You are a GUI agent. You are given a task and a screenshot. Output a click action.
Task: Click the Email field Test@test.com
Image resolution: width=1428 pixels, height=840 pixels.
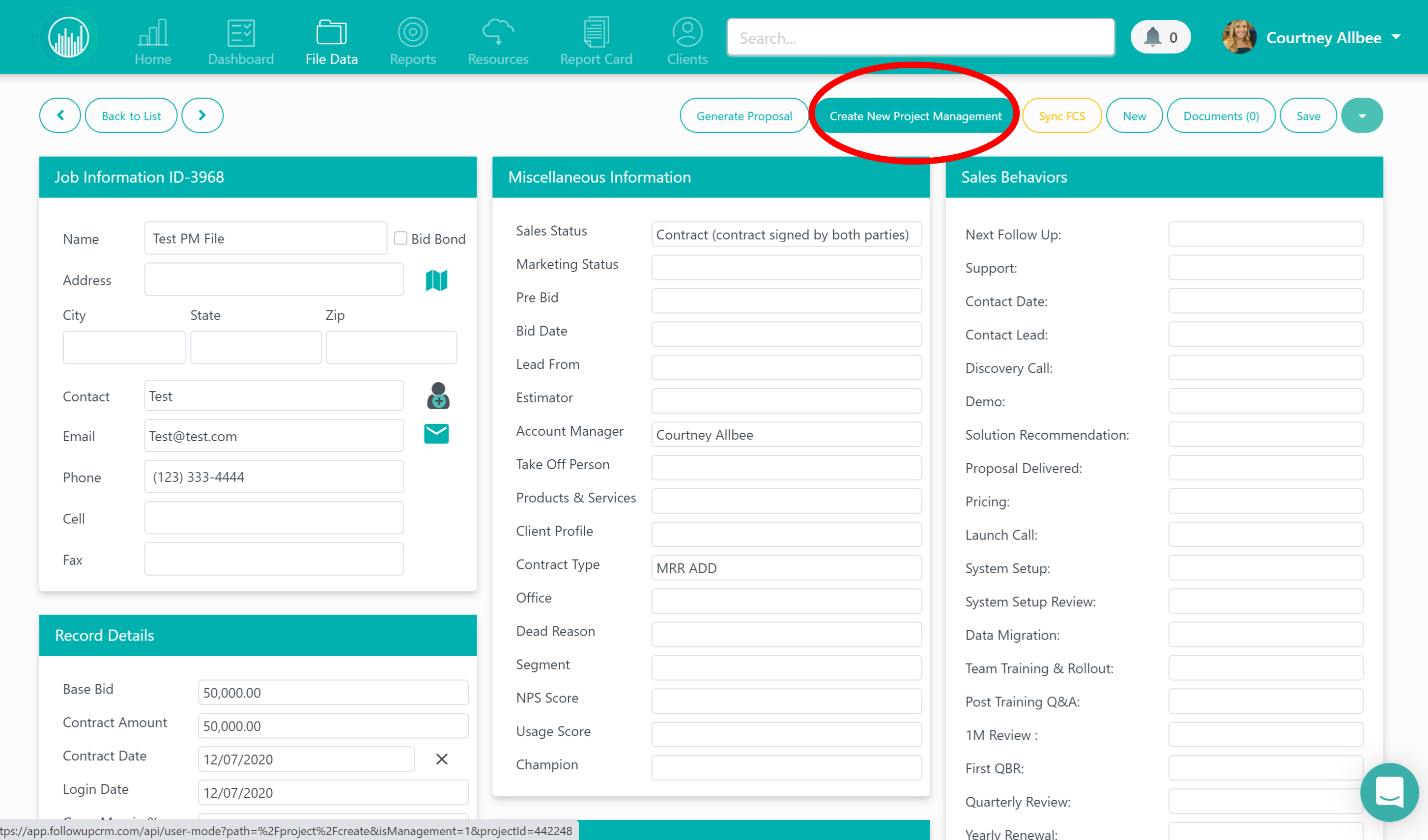pos(274,436)
